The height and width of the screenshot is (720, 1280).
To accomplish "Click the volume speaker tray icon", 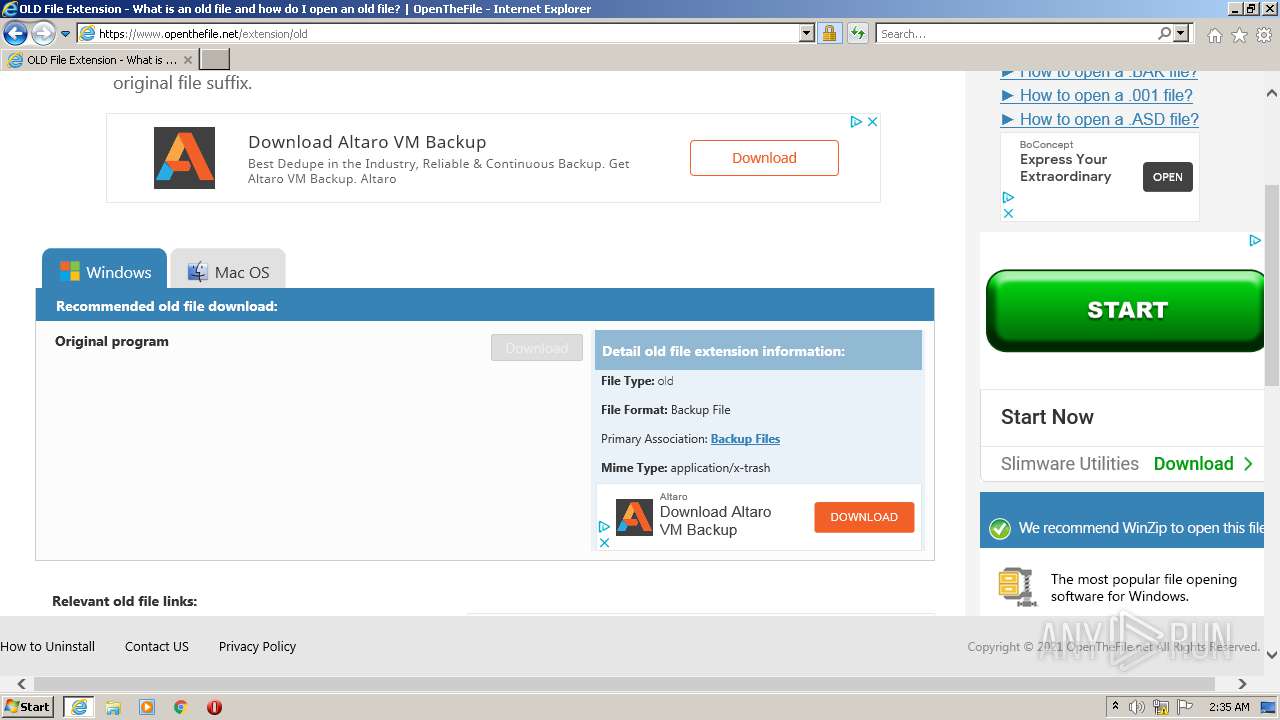I will [1137, 707].
